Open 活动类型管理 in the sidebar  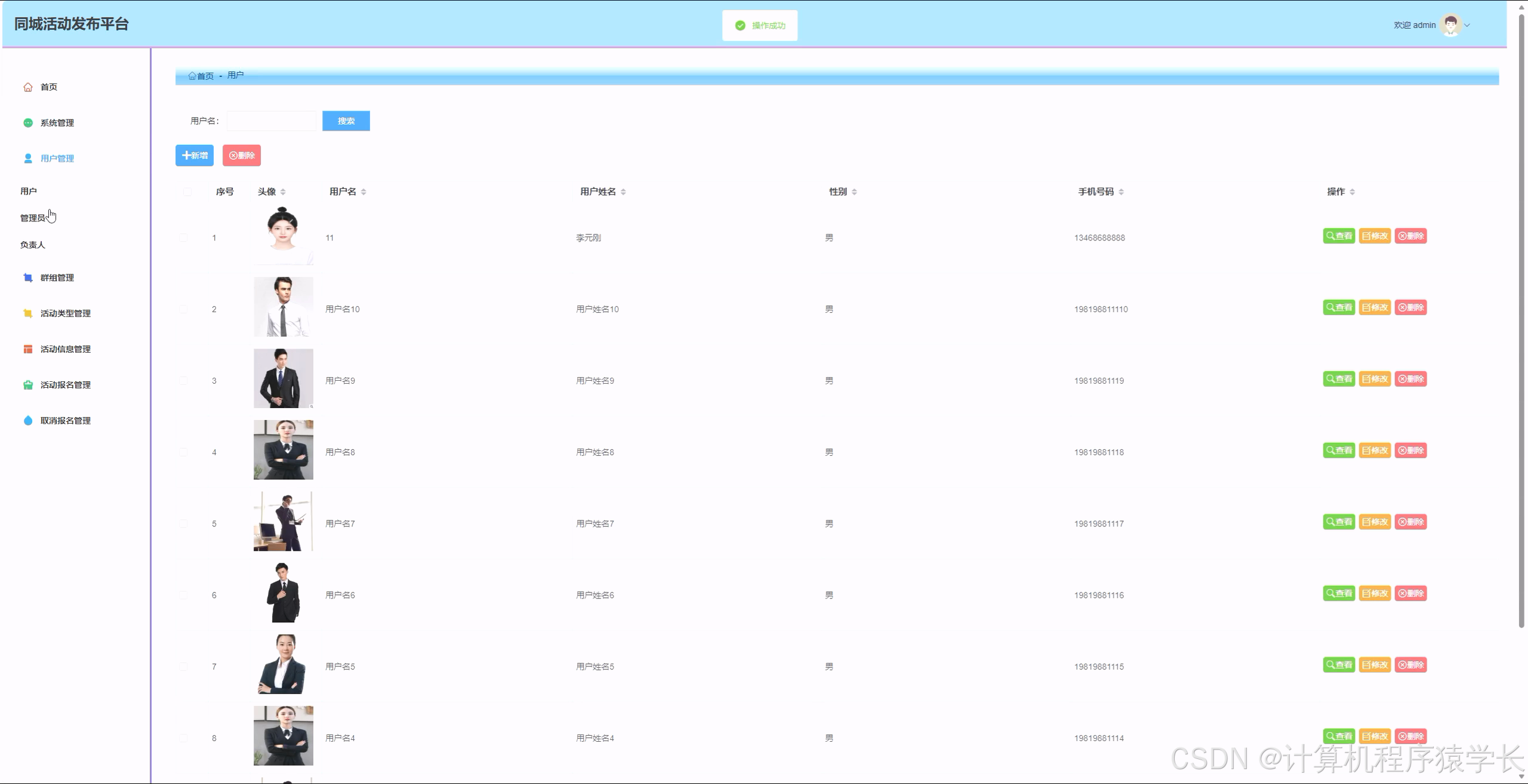(x=66, y=314)
